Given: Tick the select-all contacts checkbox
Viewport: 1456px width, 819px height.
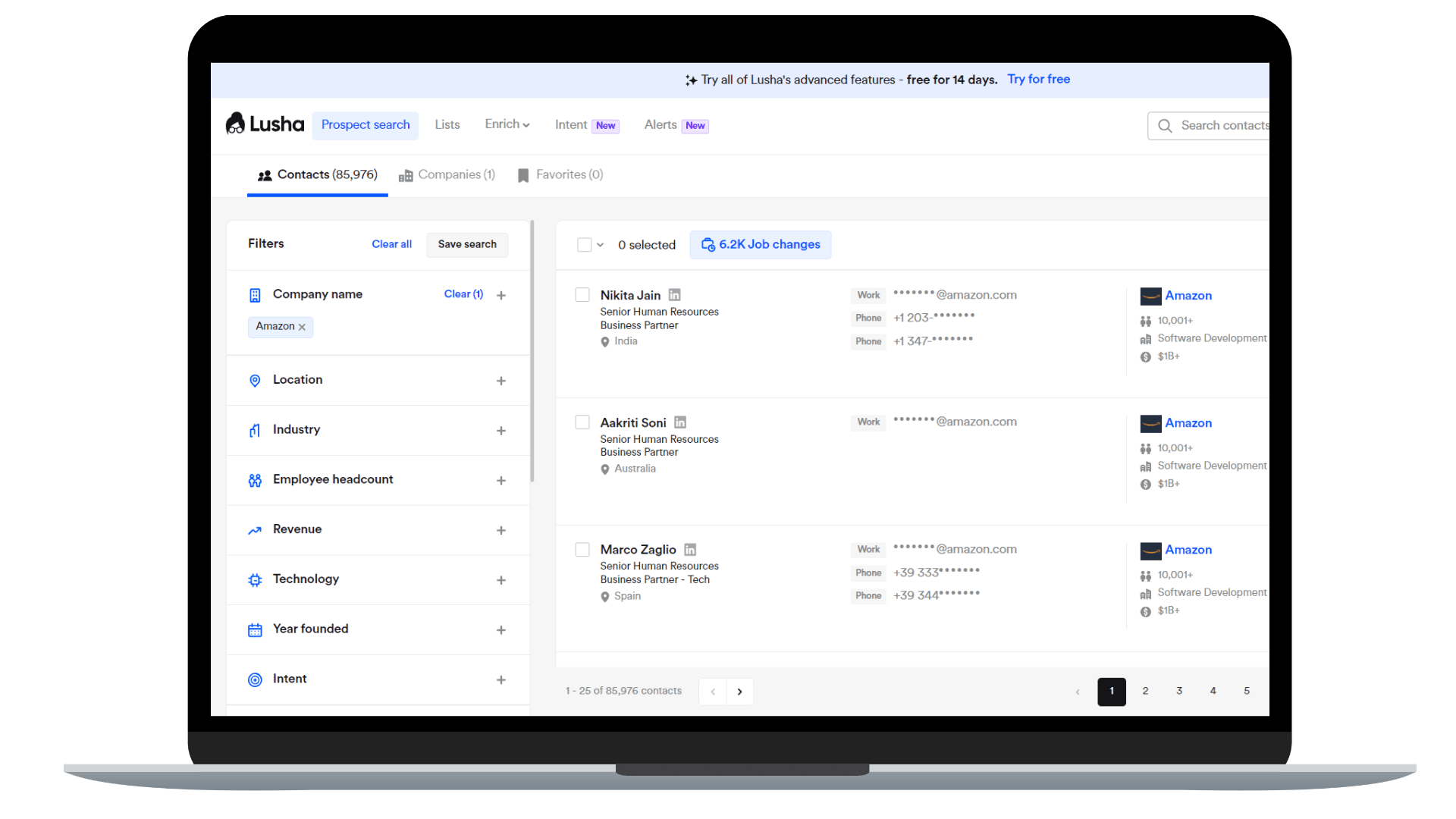Looking at the screenshot, I should [584, 245].
